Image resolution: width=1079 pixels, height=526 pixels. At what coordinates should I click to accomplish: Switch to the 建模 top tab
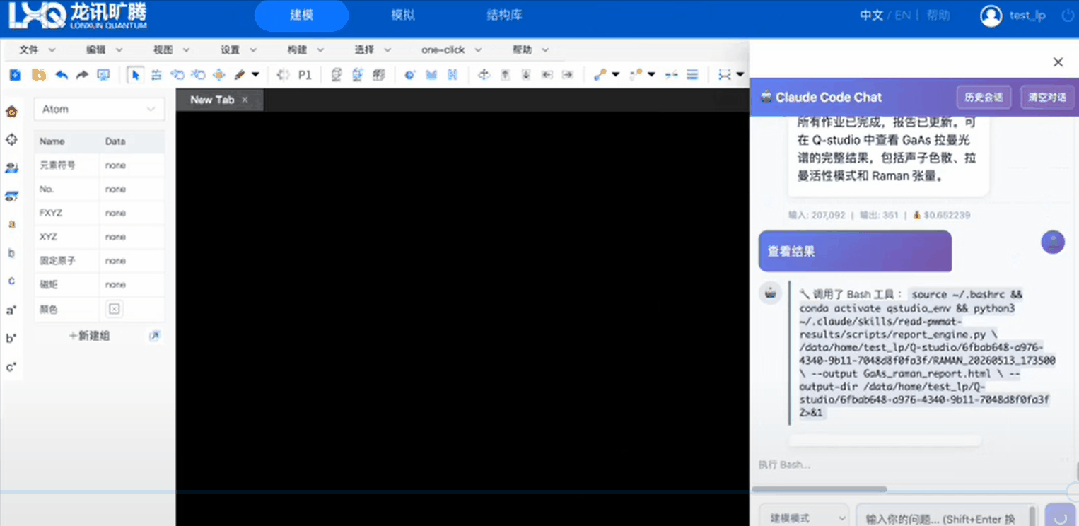301,16
